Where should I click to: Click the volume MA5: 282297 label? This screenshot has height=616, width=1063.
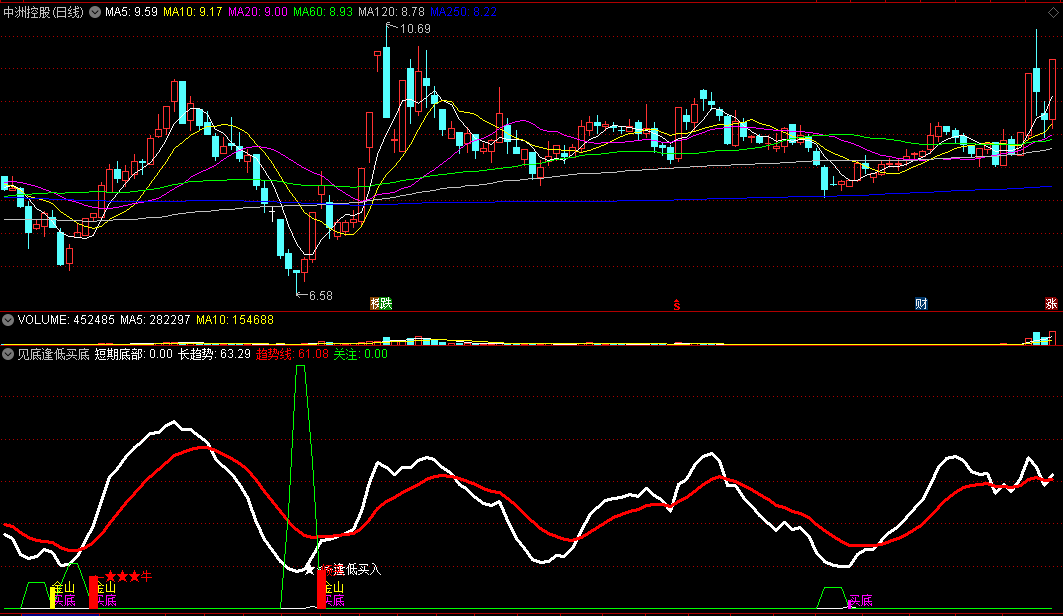coord(155,320)
